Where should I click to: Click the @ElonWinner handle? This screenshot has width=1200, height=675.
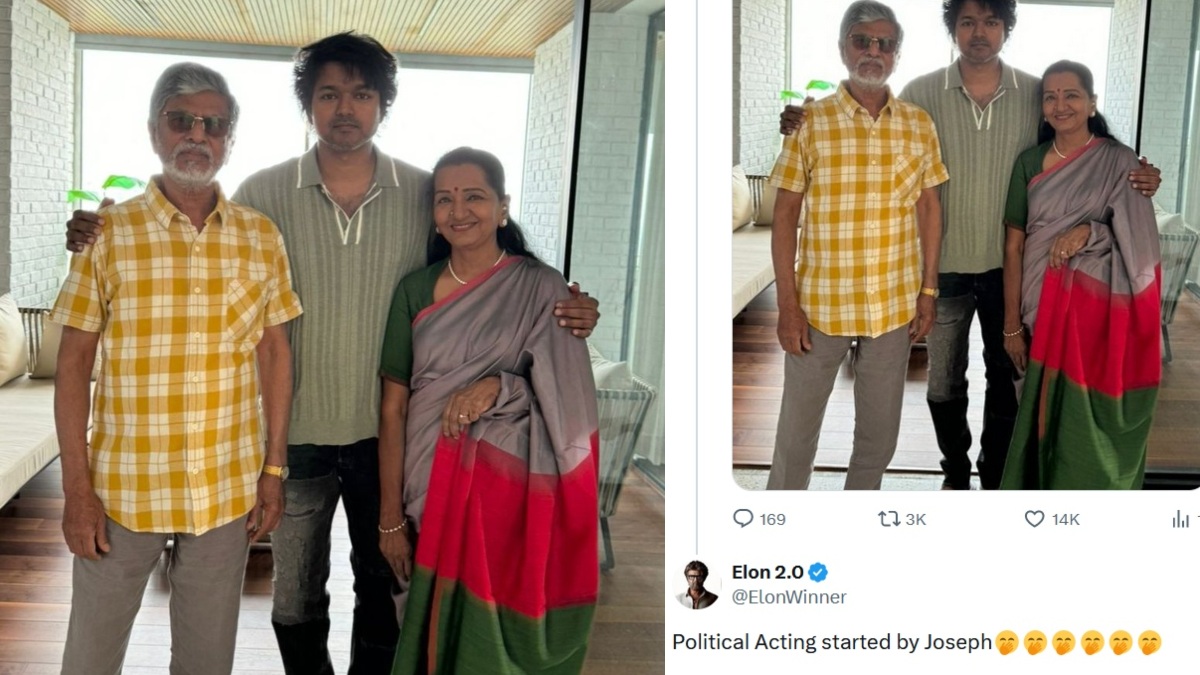coord(789,597)
